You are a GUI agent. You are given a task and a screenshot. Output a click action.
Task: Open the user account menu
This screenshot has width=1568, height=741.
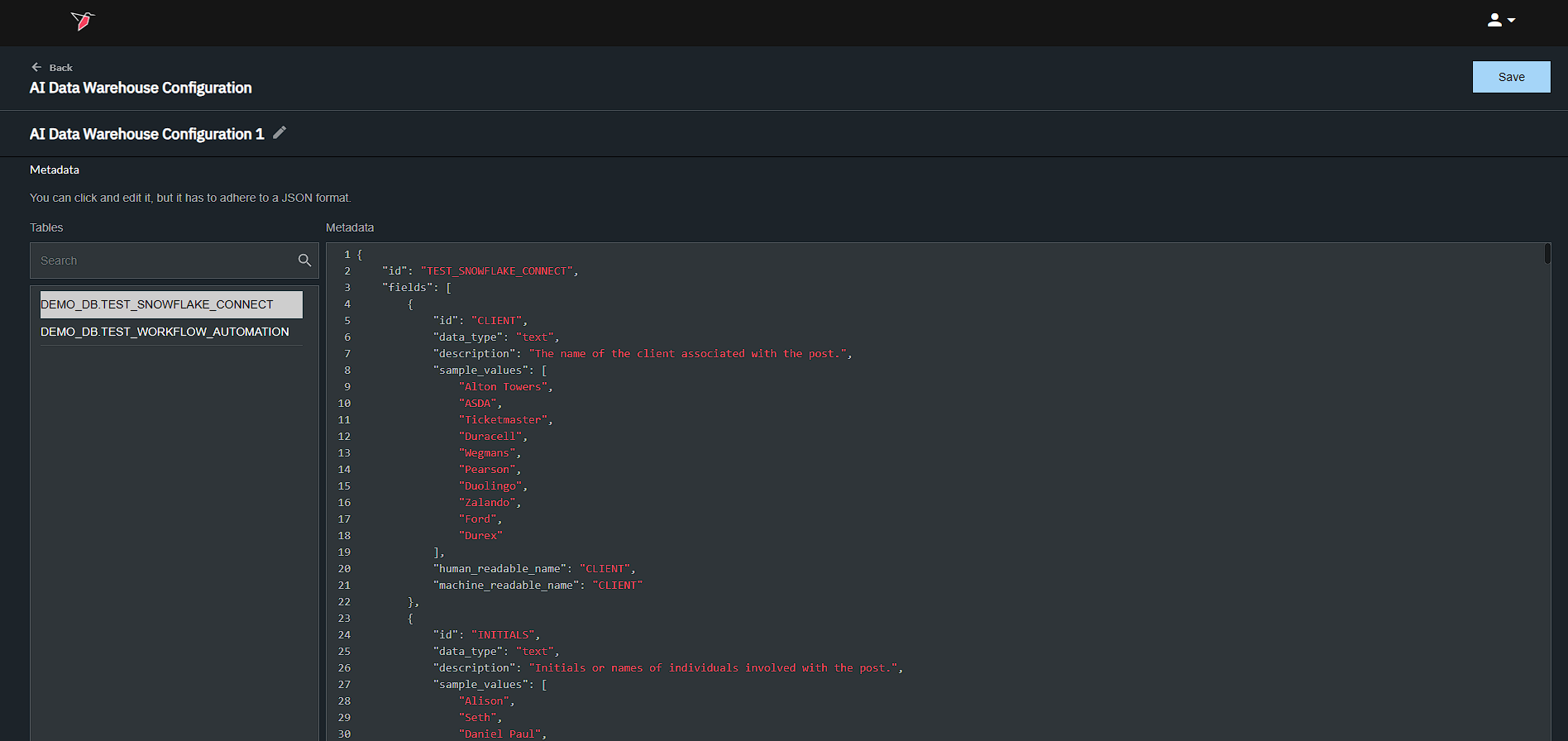click(1501, 21)
